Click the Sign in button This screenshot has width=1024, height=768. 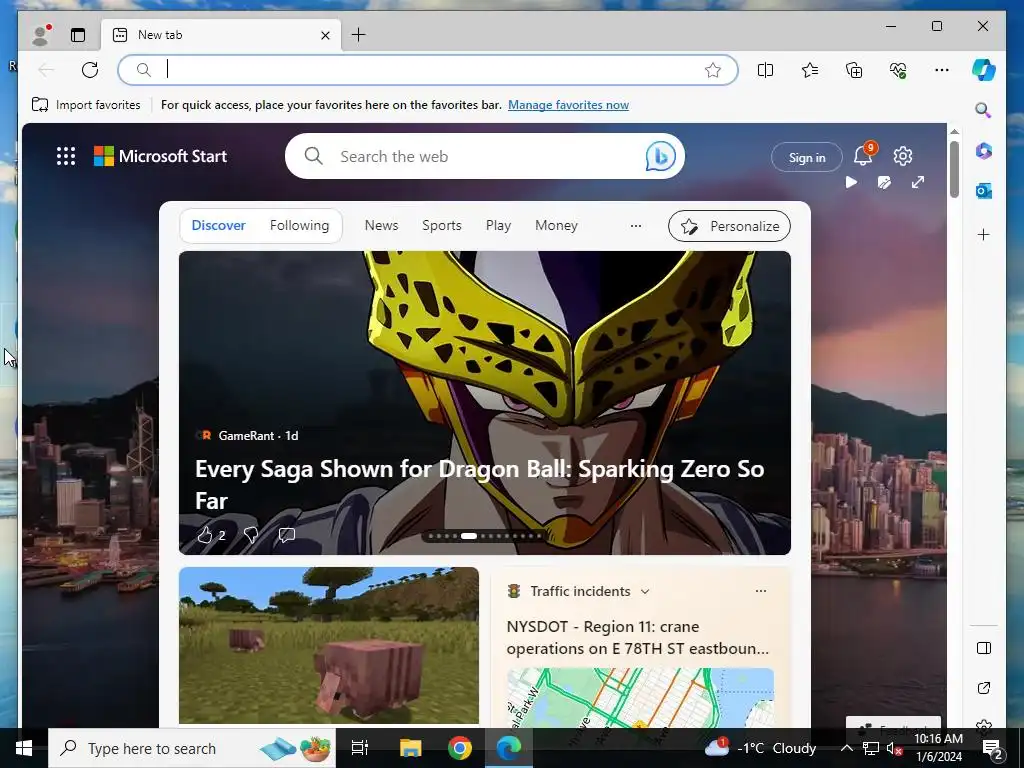click(x=807, y=157)
